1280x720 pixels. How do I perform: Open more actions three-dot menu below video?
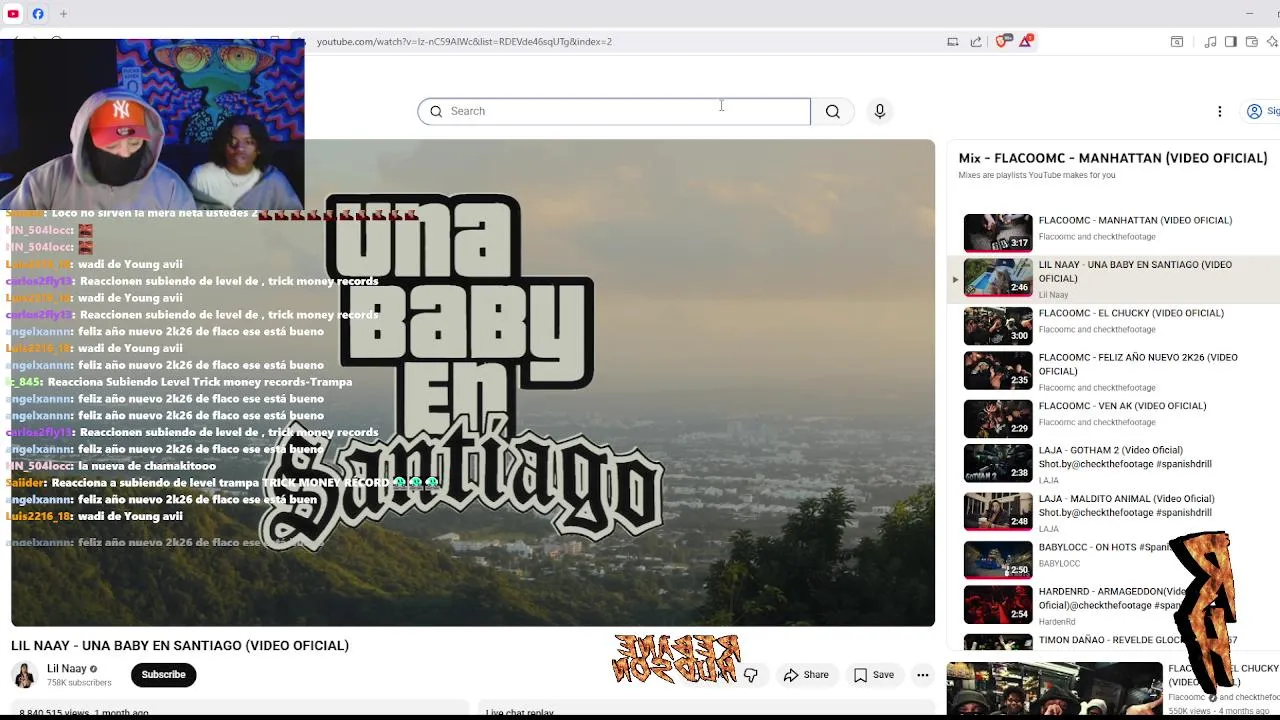pos(923,675)
